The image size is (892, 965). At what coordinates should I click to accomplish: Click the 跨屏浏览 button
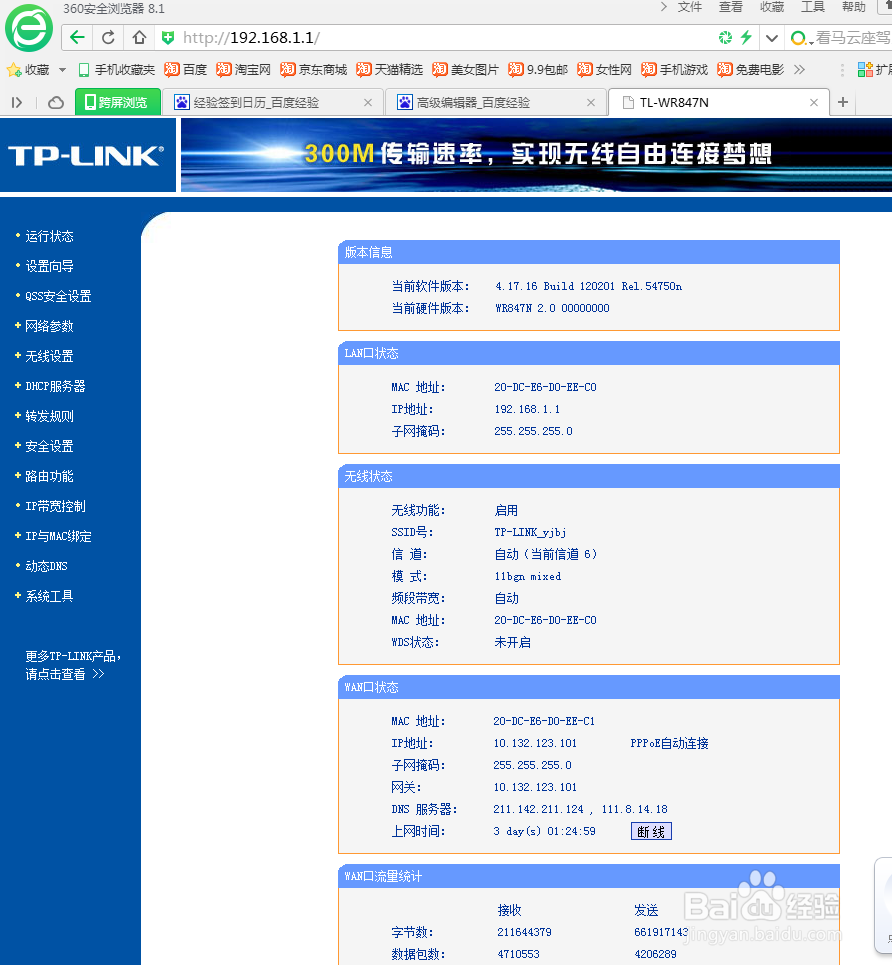[118, 102]
